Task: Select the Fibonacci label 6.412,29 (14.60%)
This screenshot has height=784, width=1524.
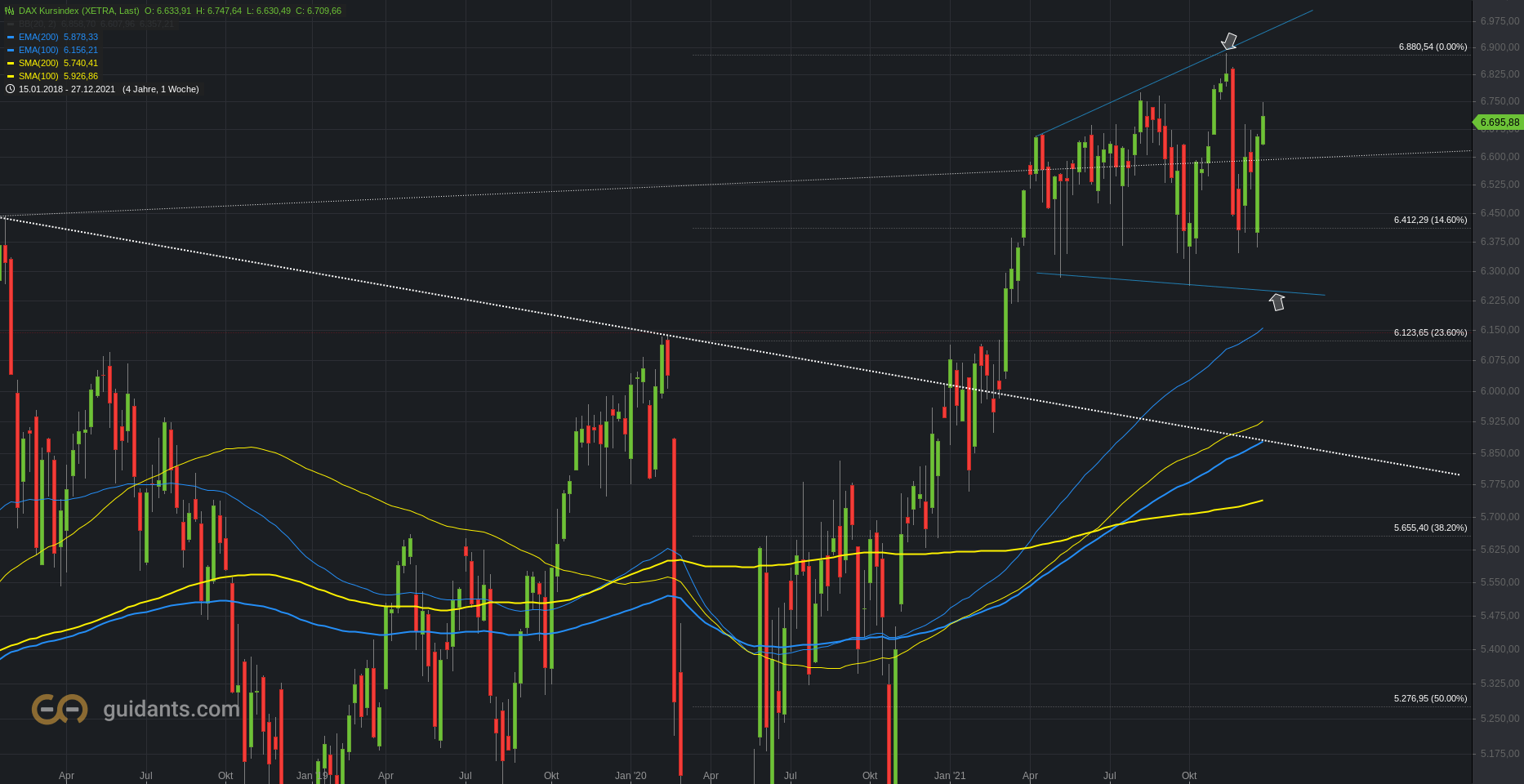Action: [1430, 220]
